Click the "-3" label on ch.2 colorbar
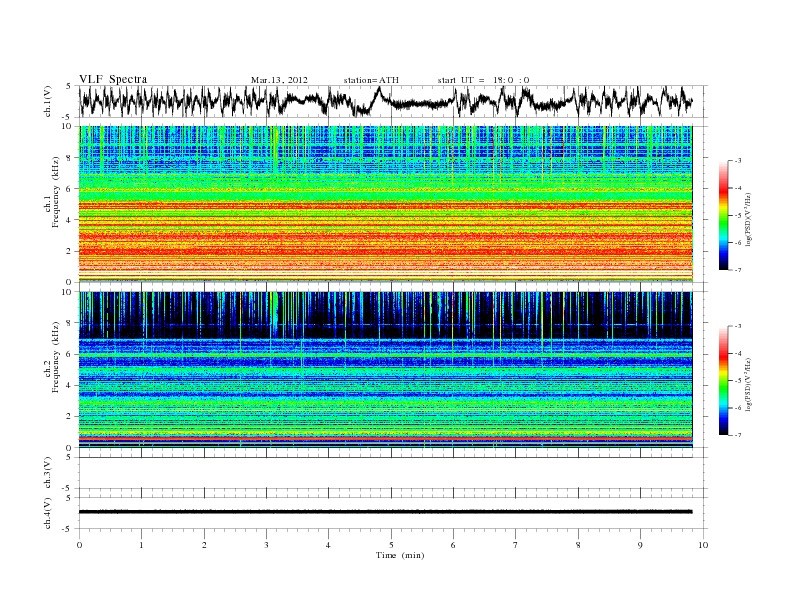The width and height of the screenshot is (792, 612). pyautogui.click(x=738, y=326)
